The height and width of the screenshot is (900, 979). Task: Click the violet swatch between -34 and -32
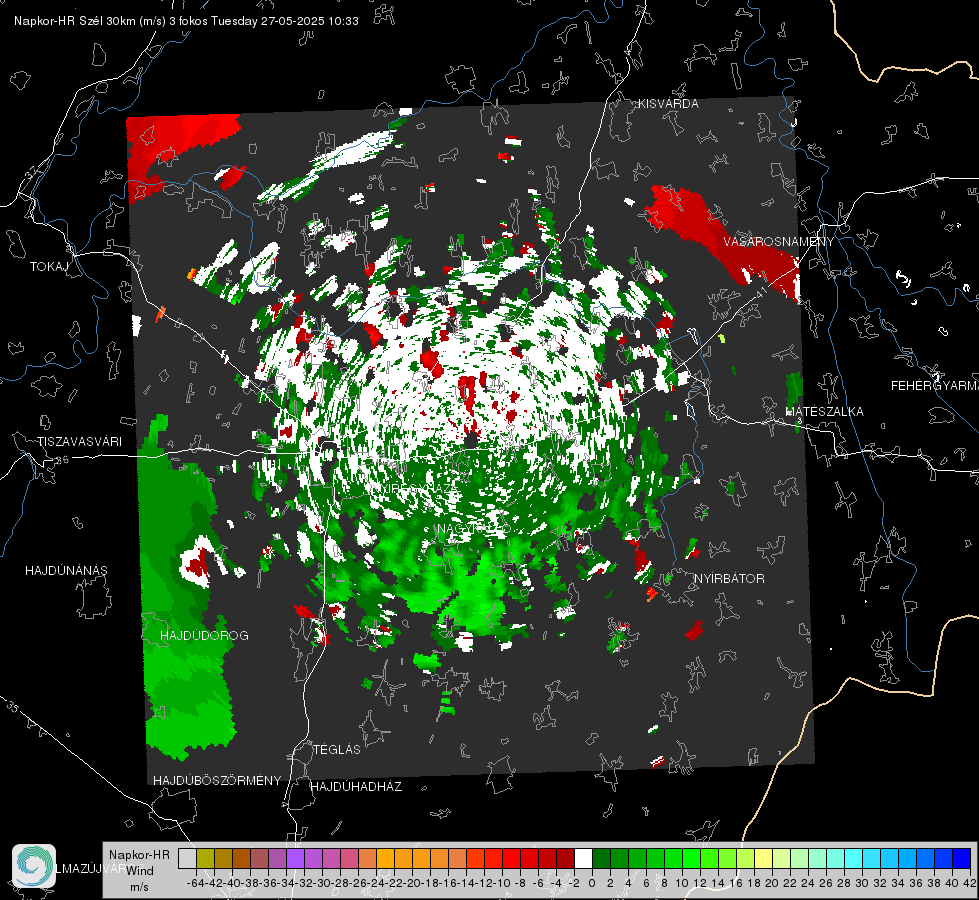click(295, 858)
